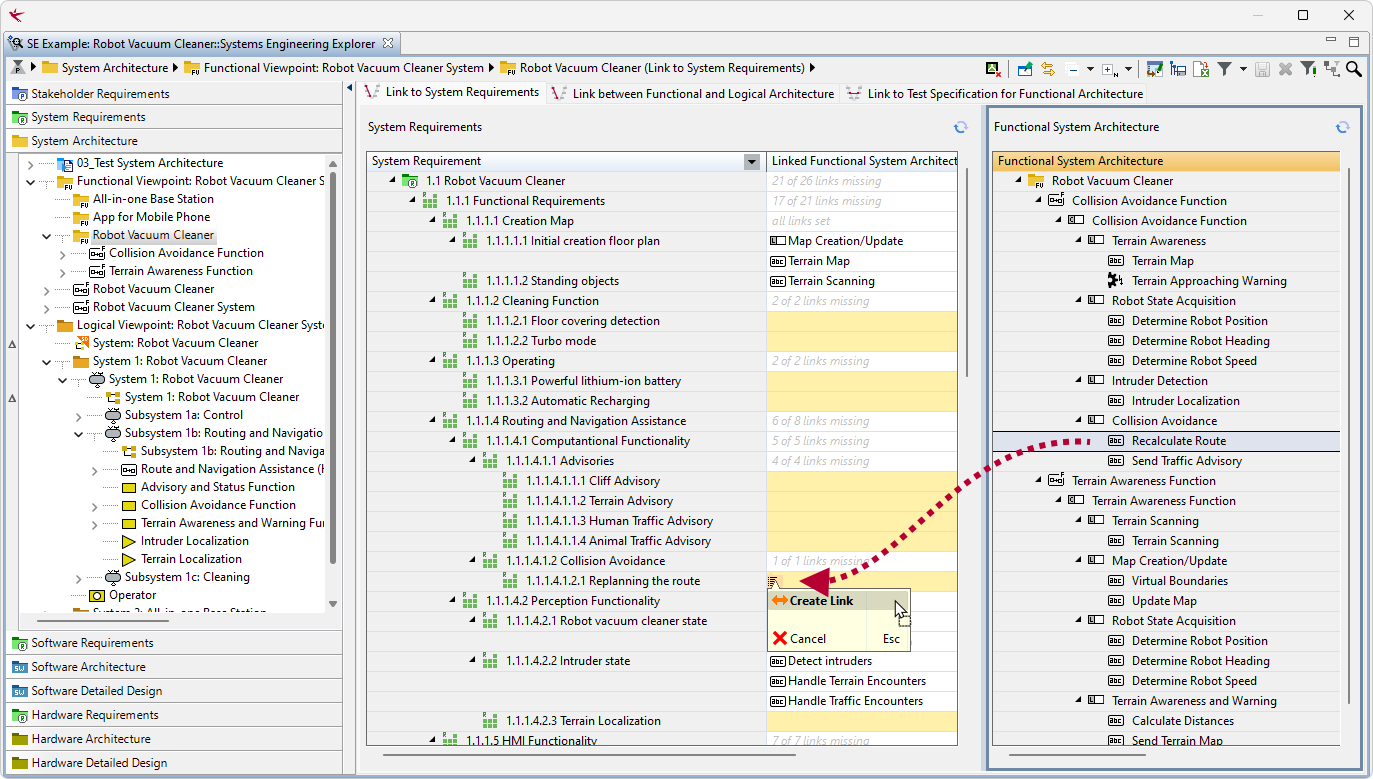
Task: Click the grey X delete toolbar icon
Action: 1285,69
